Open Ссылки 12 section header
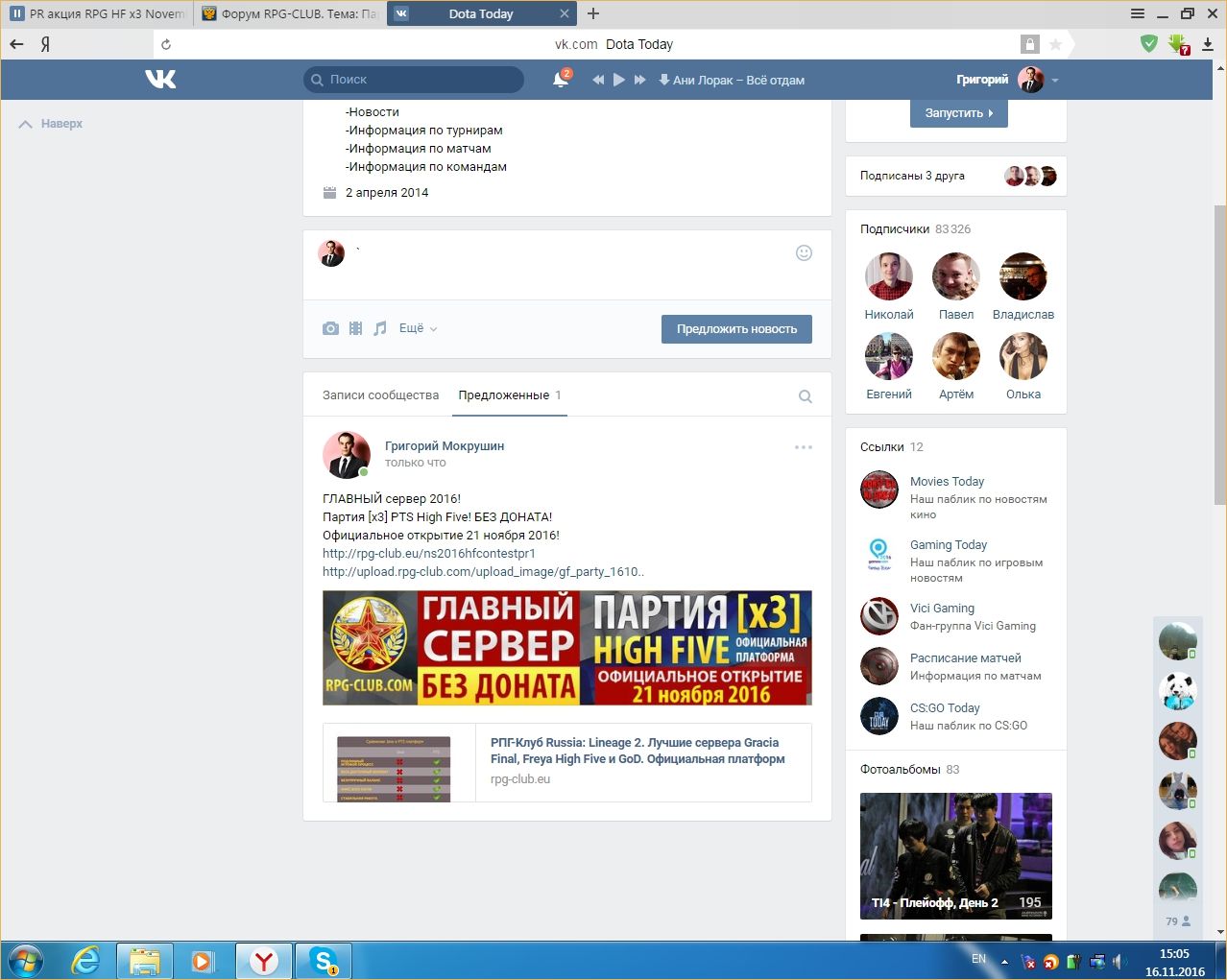The width and height of the screenshot is (1227, 980). [x=892, y=447]
